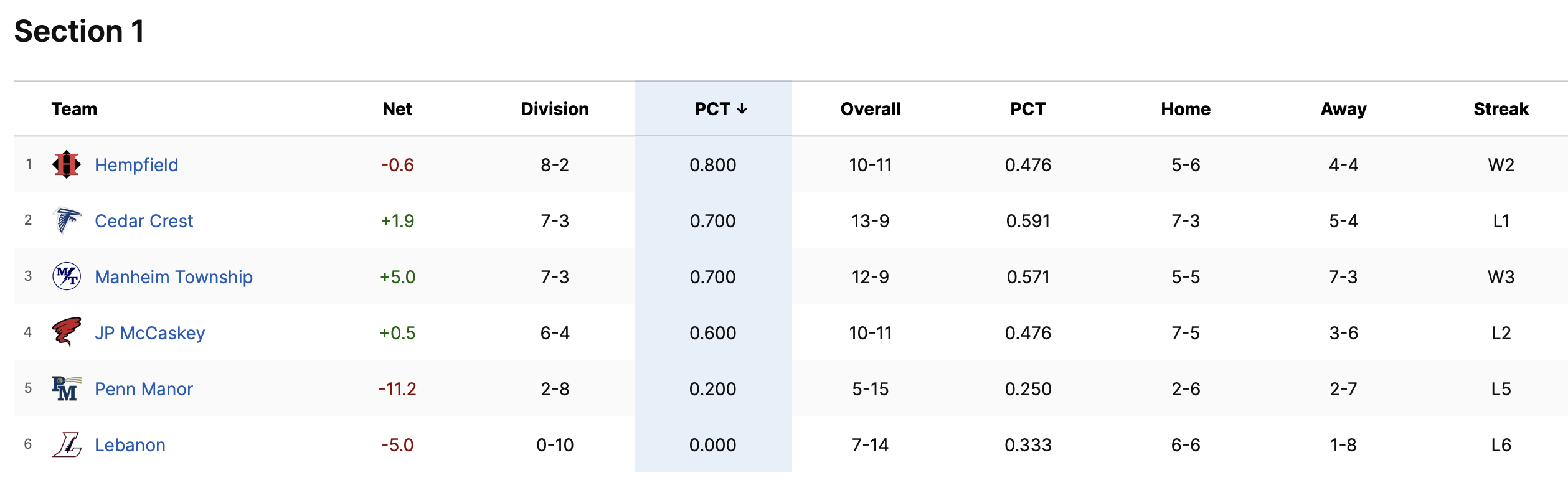1568x498 pixels.
Task: Click the sort arrow beside division PCT
Action: 742,109
